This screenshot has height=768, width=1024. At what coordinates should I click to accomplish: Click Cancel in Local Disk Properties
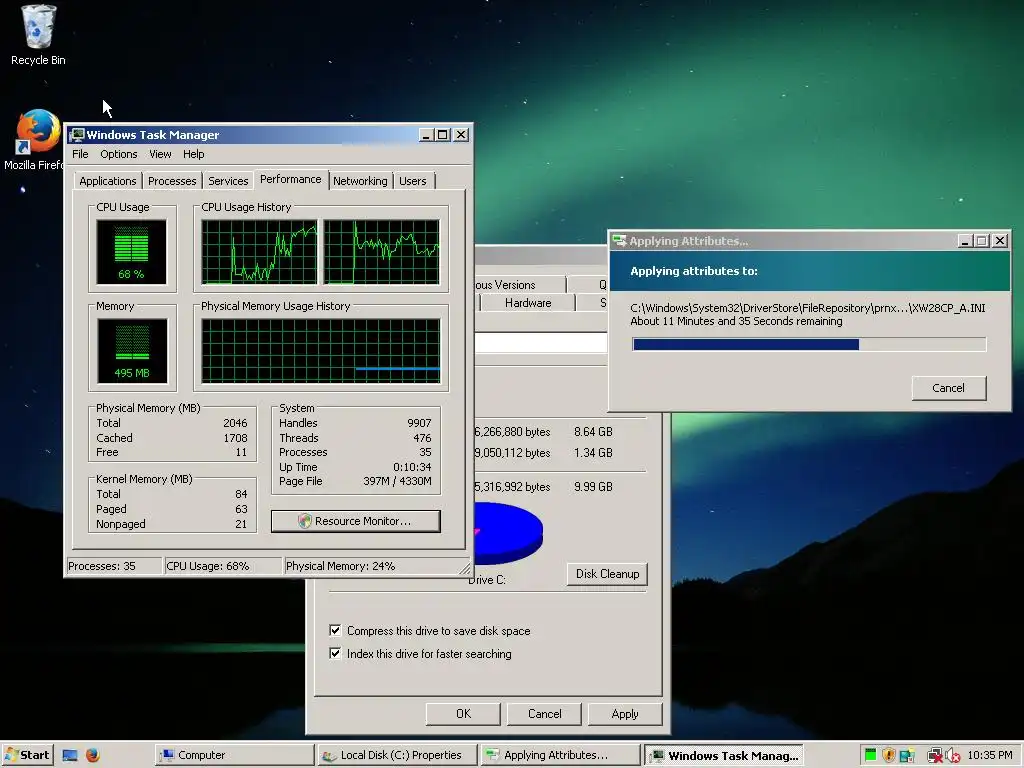[x=544, y=714]
